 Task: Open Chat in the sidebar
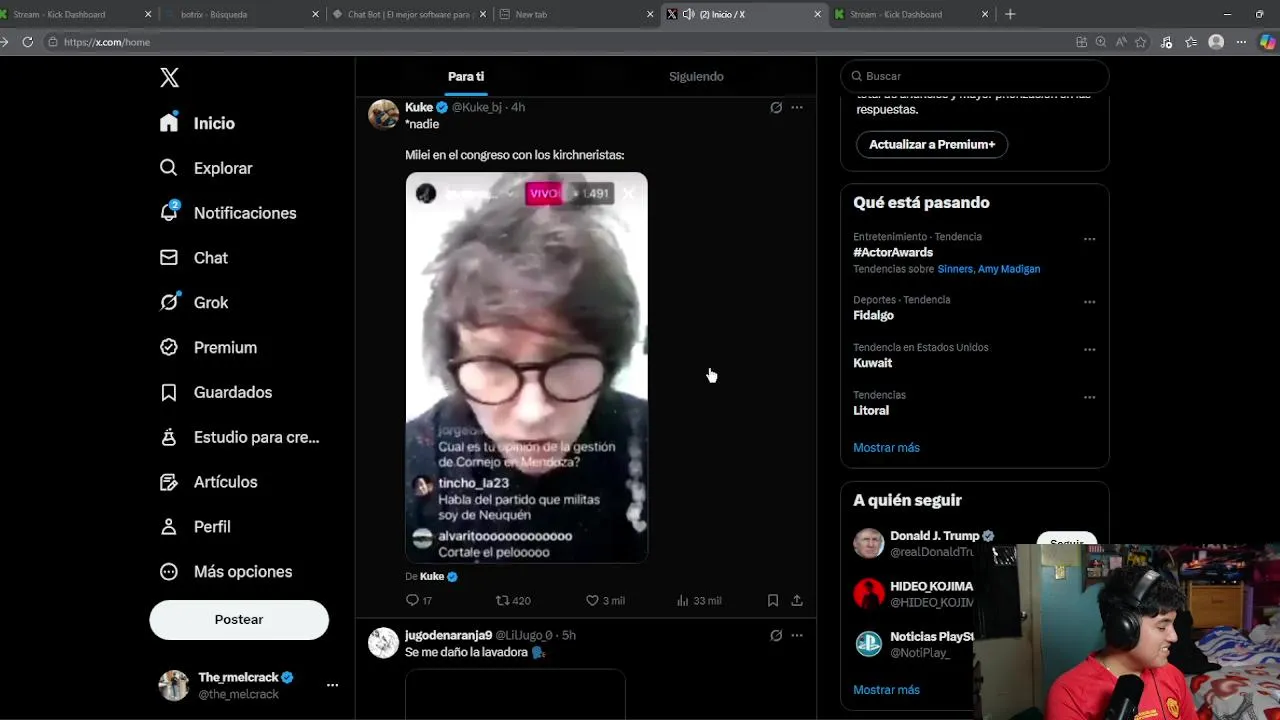click(x=193, y=258)
